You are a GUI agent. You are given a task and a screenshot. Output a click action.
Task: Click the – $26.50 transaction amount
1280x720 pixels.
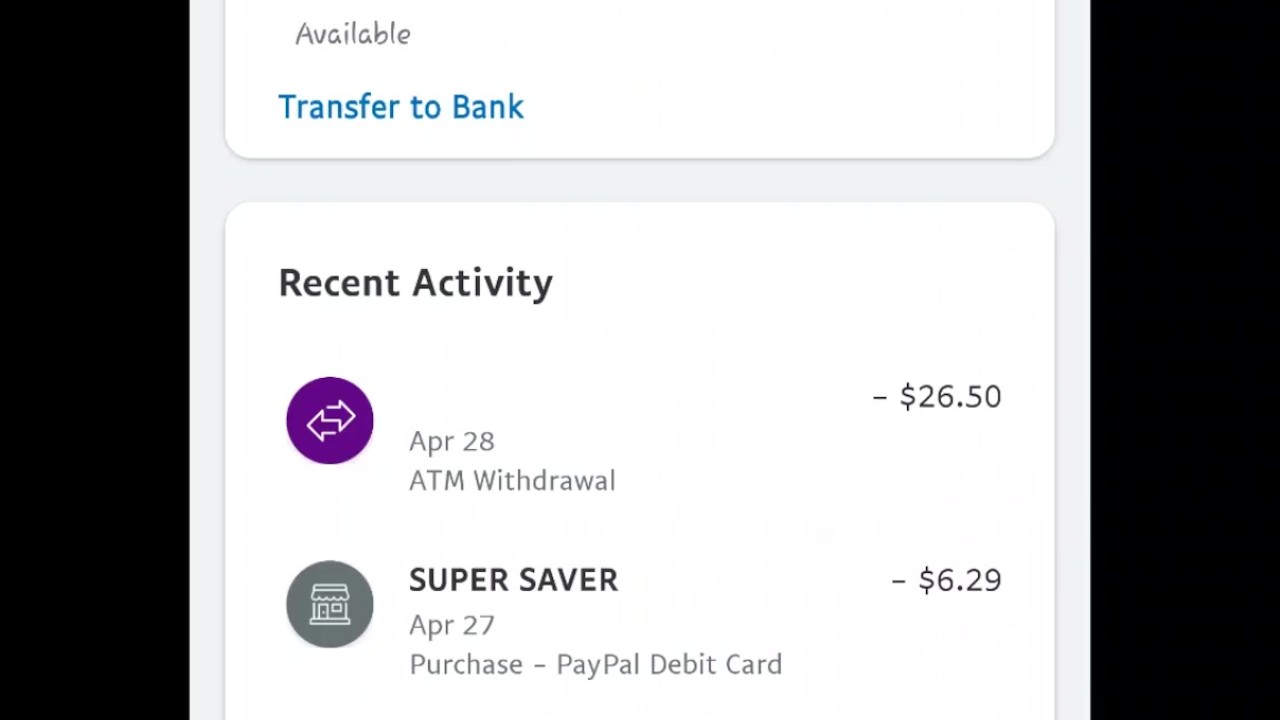click(937, 397)
